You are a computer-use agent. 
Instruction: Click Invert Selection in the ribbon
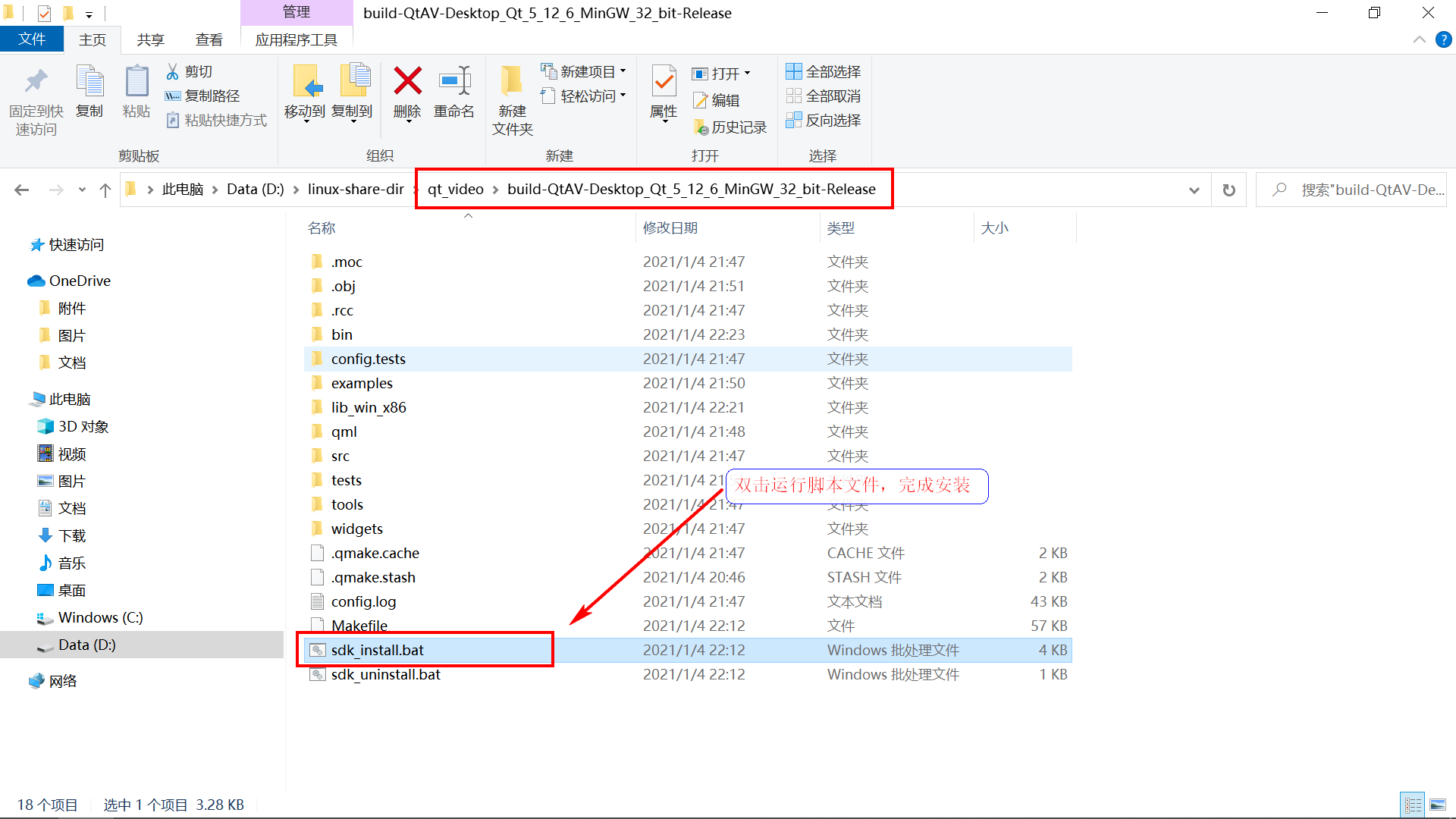pos(824,120)
